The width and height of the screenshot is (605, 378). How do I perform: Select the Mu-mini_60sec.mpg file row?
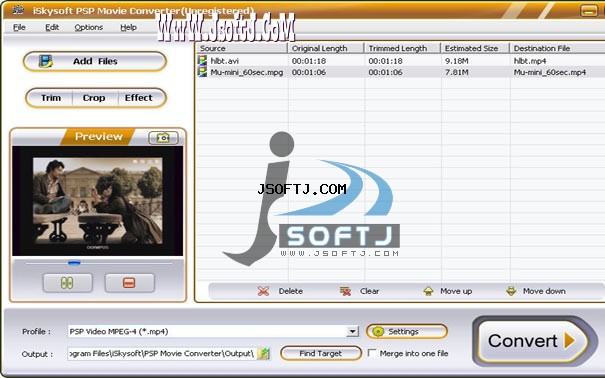401,72
